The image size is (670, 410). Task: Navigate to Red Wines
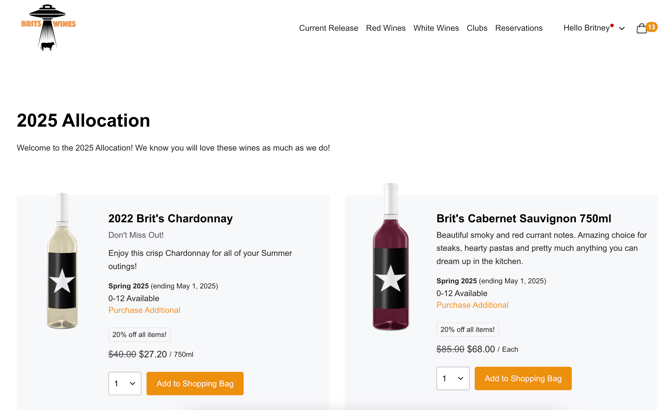386,28
